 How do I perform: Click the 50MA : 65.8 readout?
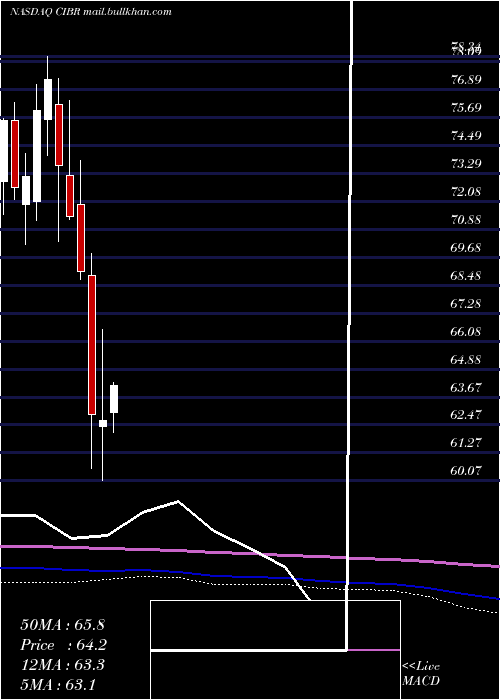tap(62, 625)
